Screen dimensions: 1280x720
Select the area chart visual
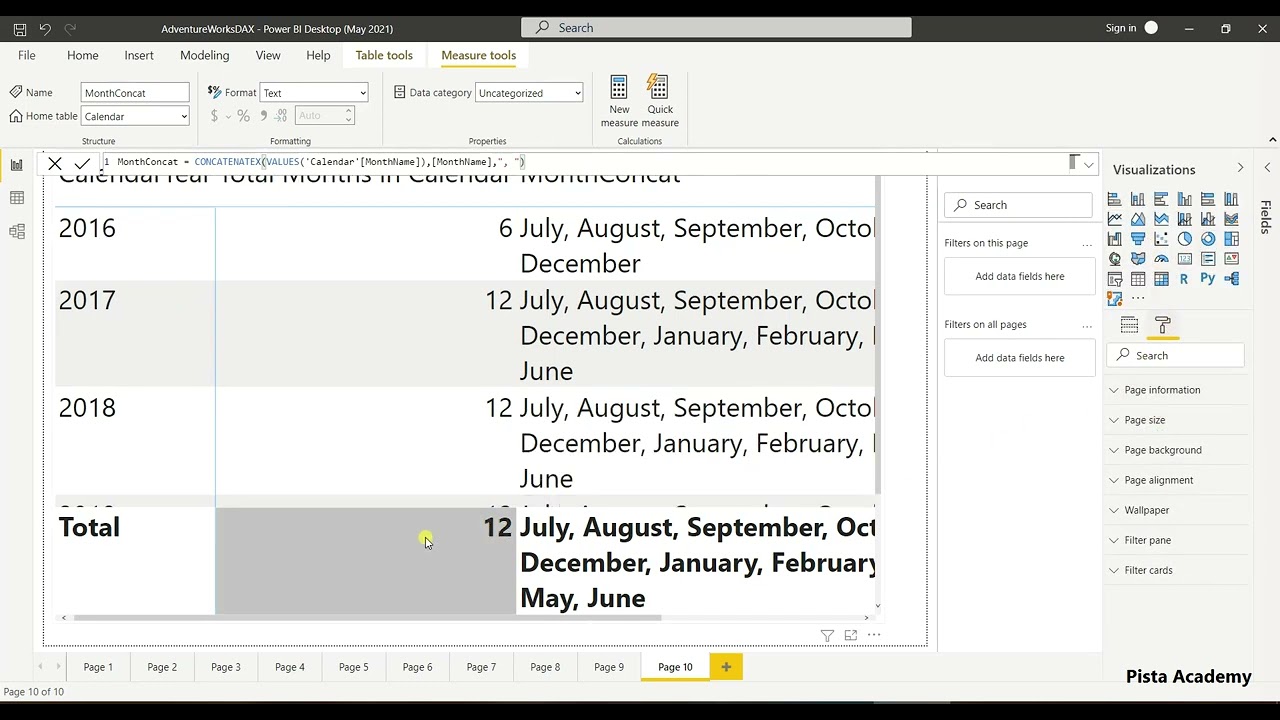1138,219
